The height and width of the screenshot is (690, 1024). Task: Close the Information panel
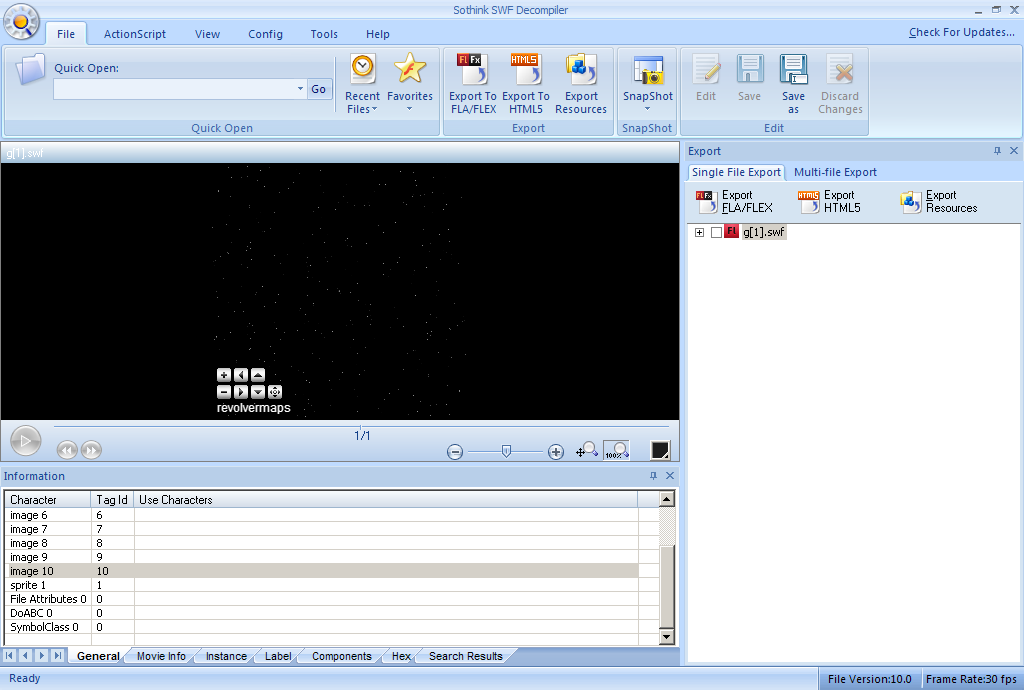(669, 476)
